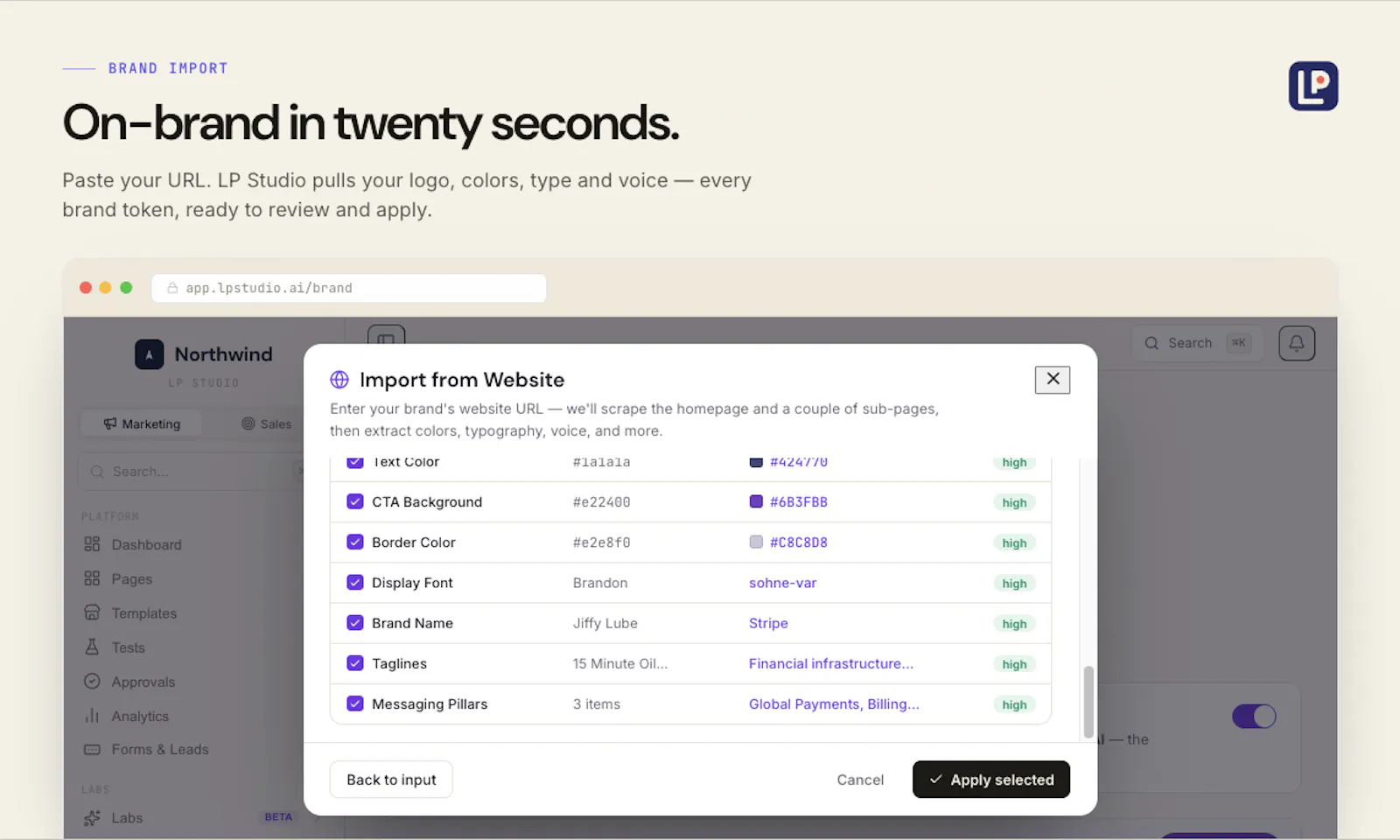Click the top bar Search field
This screenshot has height=840, width=1400.
(1198, 343)
